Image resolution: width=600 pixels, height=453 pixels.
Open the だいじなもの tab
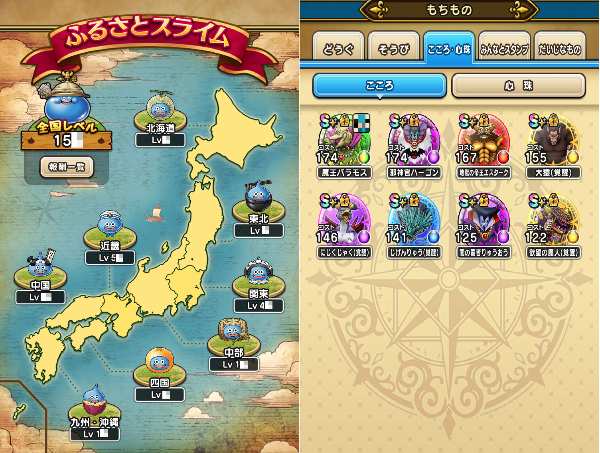[560, 48]
